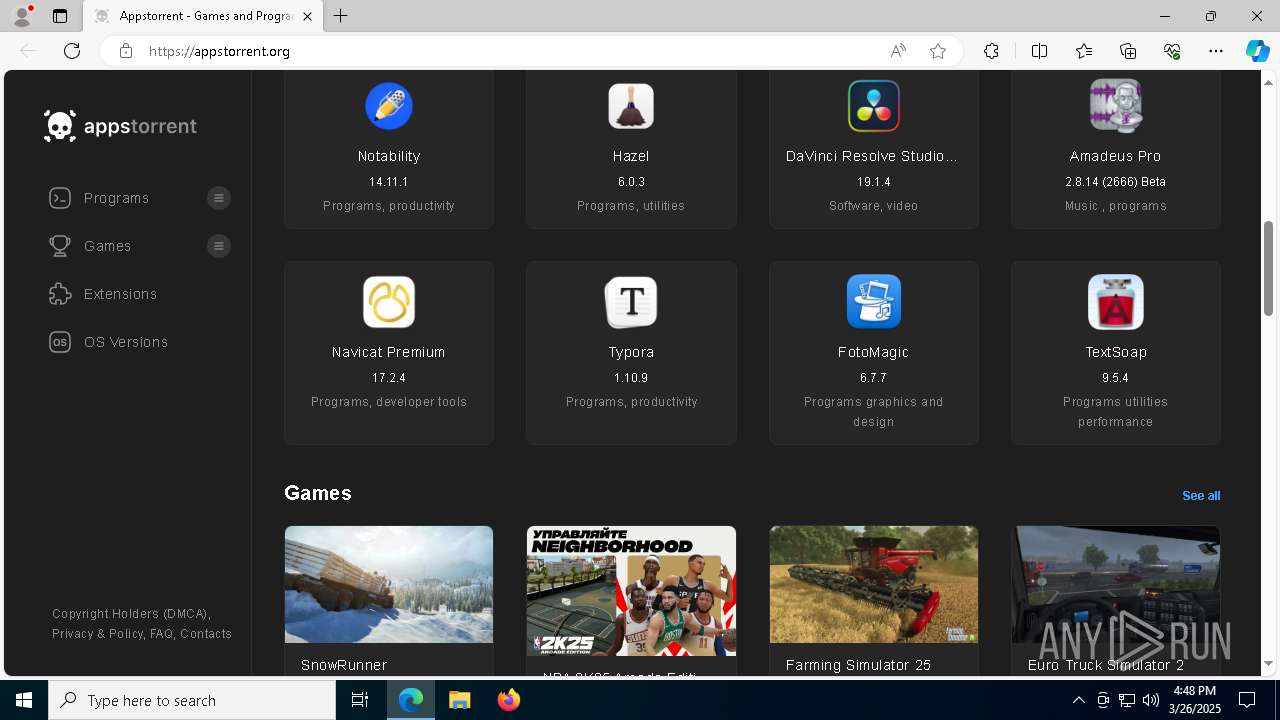The image size is (1280, 720).
Task: Open Euro Truck Simulator 2 thumbnail
Action: point(1116,584)
